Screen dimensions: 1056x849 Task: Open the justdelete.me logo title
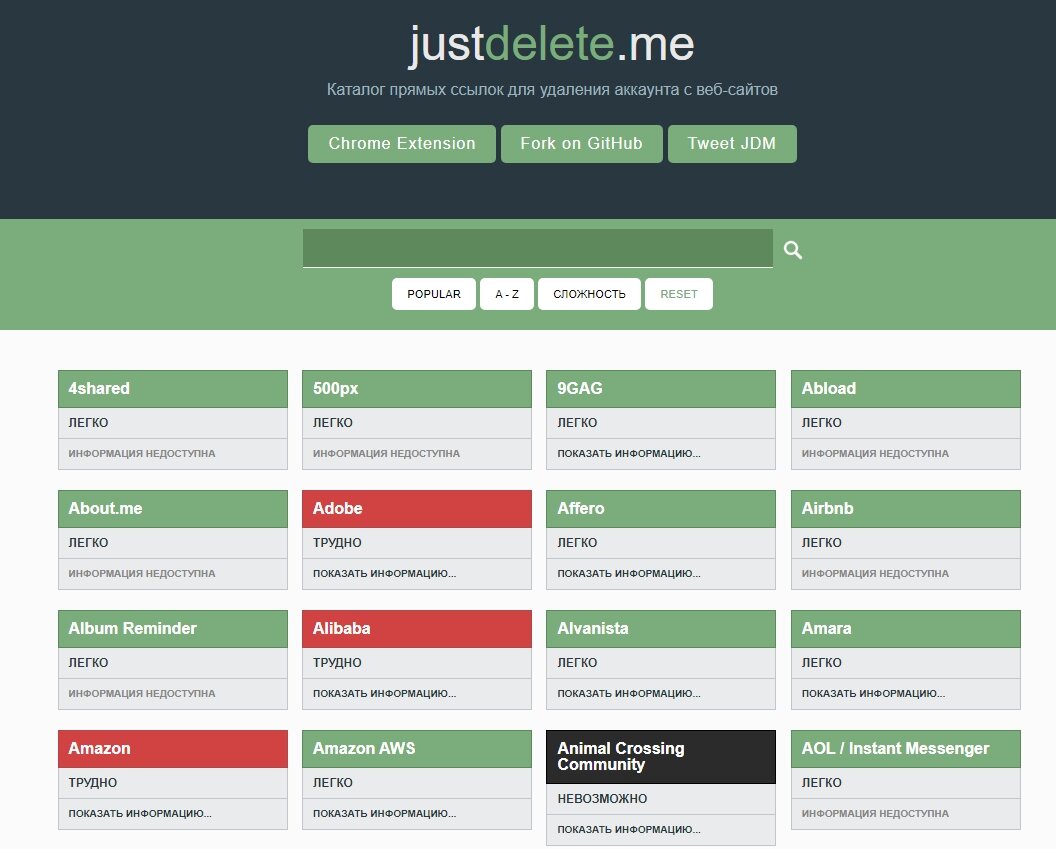(x=552, y=44)
